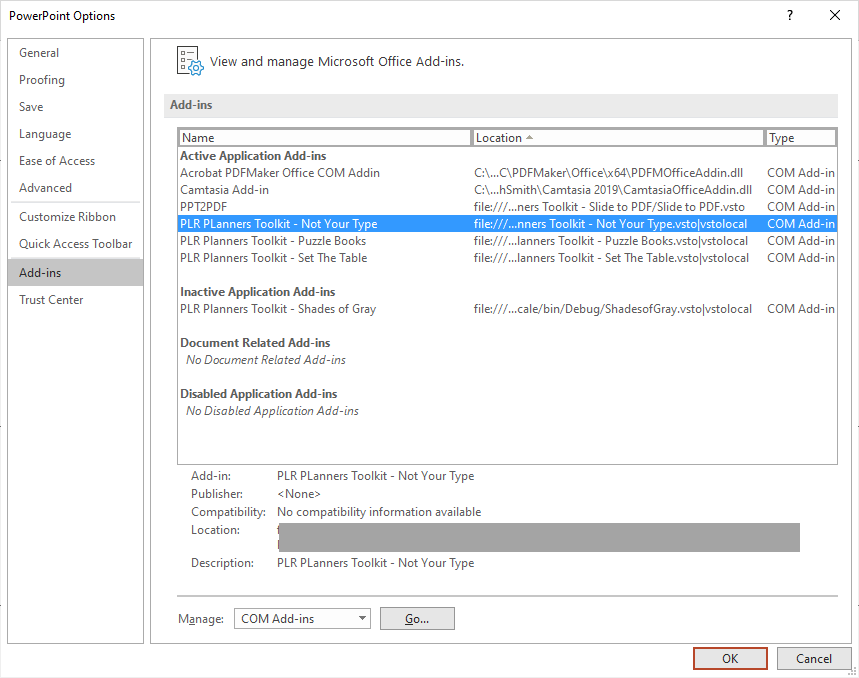Open Customize Ribbon settings
The image size is (859, 678).
pos(67,217)
